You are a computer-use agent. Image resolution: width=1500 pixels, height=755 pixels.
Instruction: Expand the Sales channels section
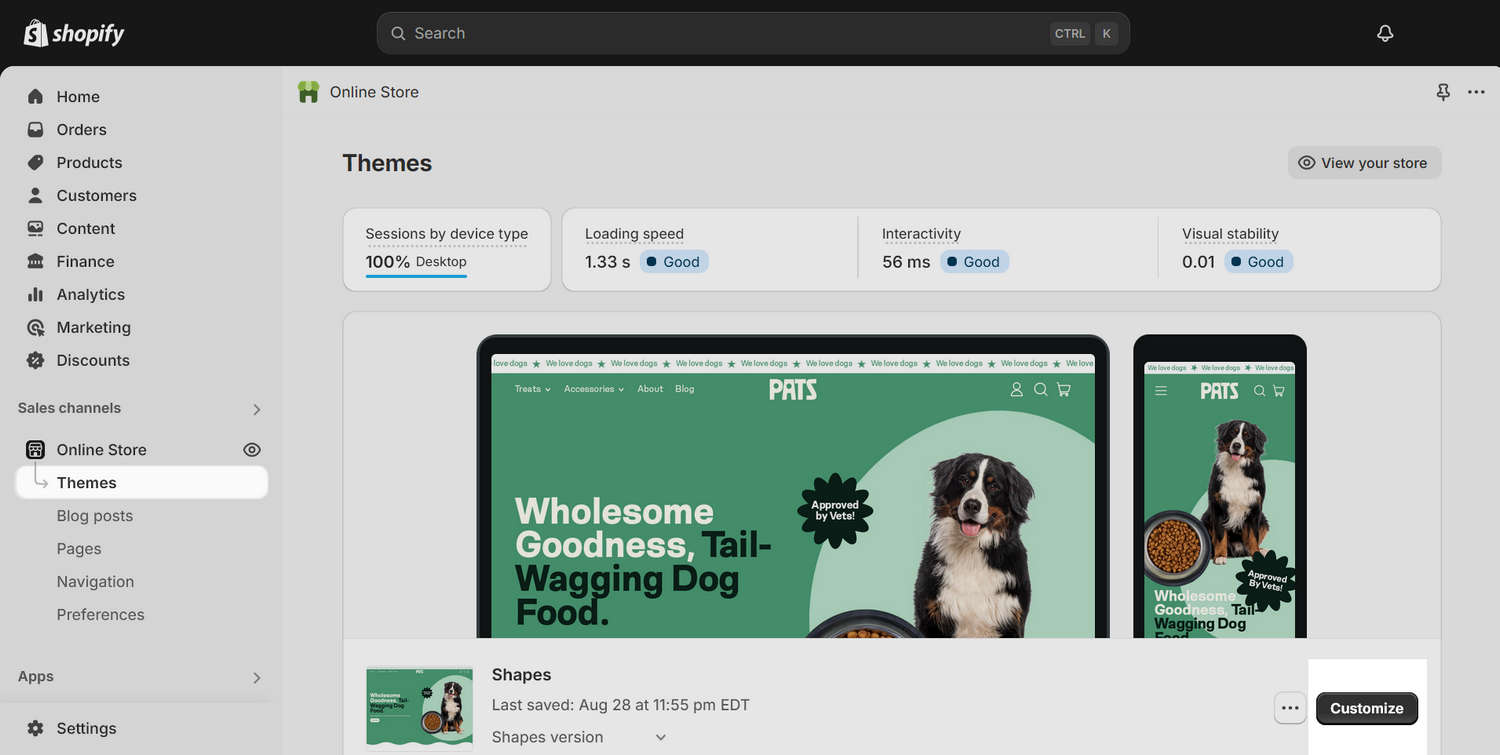[257, 409]
